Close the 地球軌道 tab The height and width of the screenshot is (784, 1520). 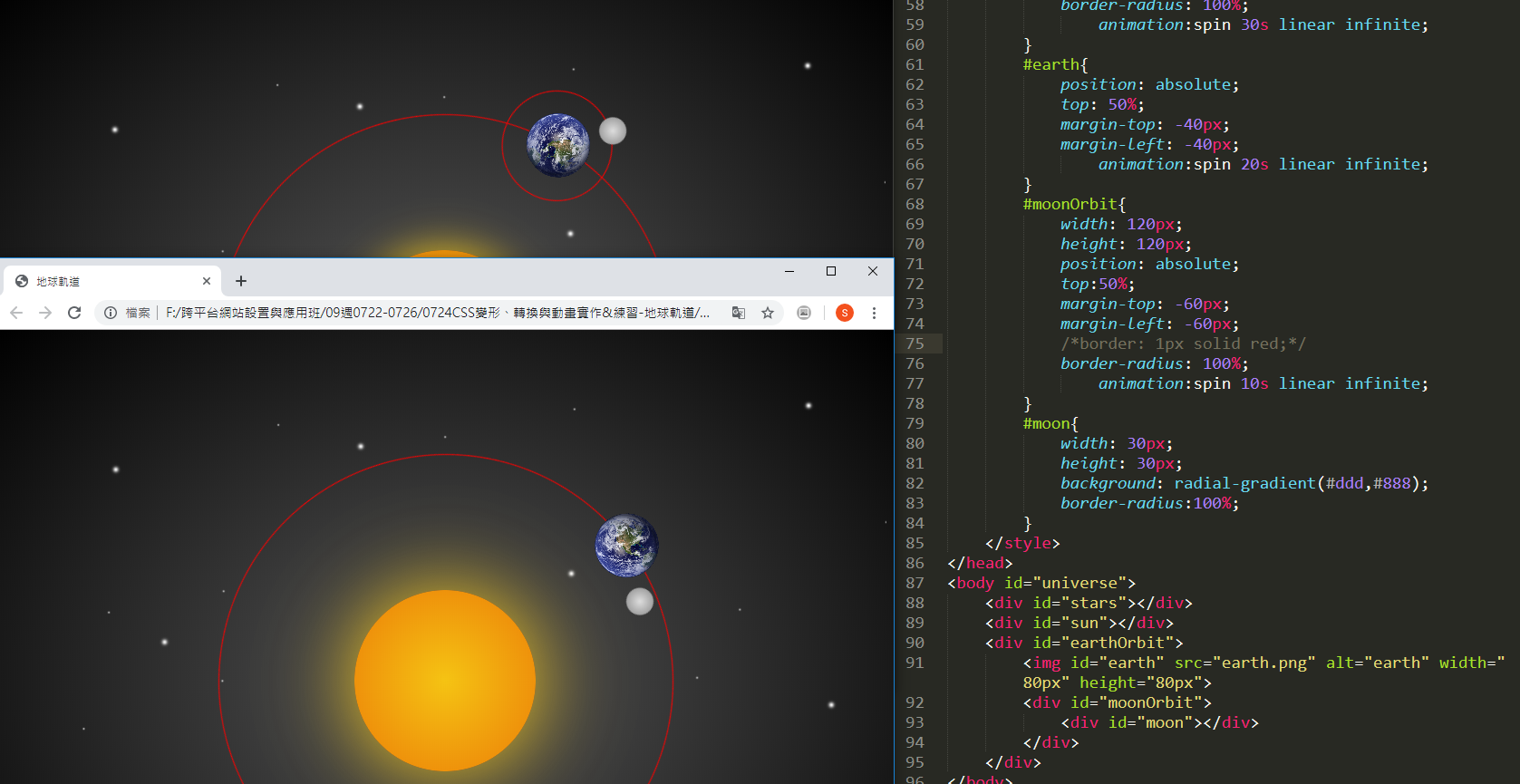(207, 281)
